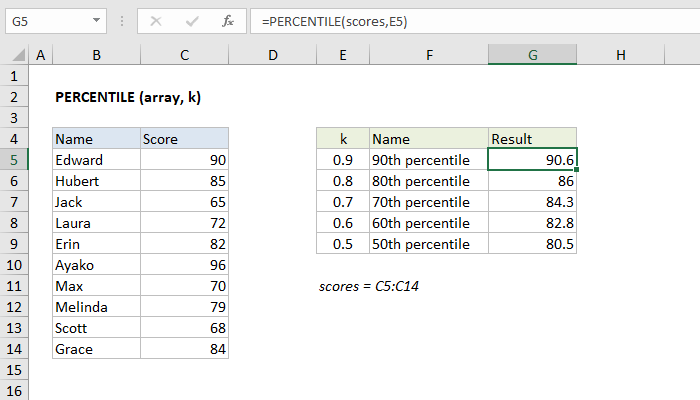Click the 'k' header cell

[x=343, y=139]
